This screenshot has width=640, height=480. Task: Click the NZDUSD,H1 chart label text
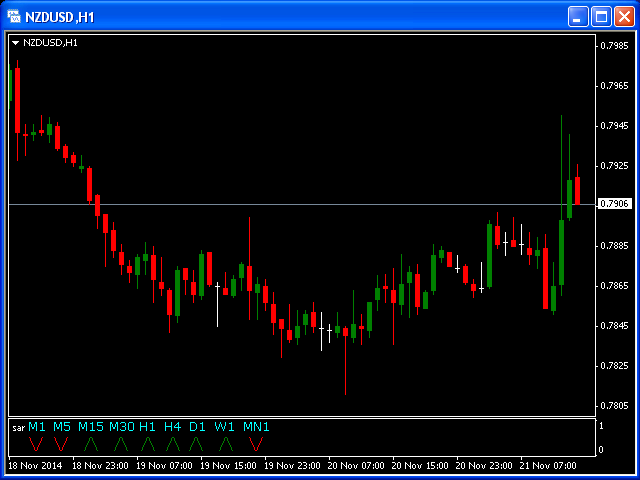click(x=50, y=43)
